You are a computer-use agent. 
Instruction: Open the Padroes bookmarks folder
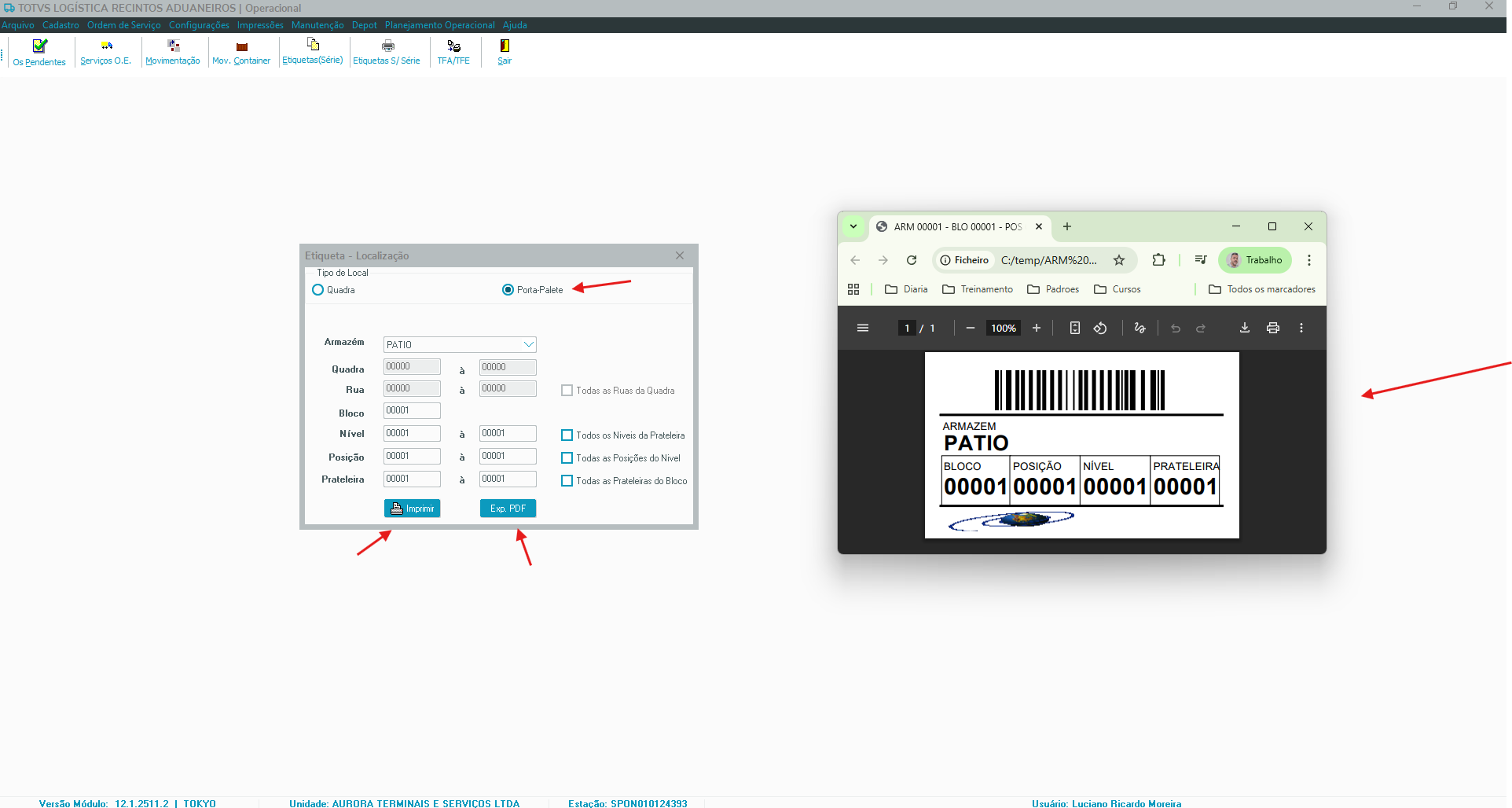tap(1053, 289)
